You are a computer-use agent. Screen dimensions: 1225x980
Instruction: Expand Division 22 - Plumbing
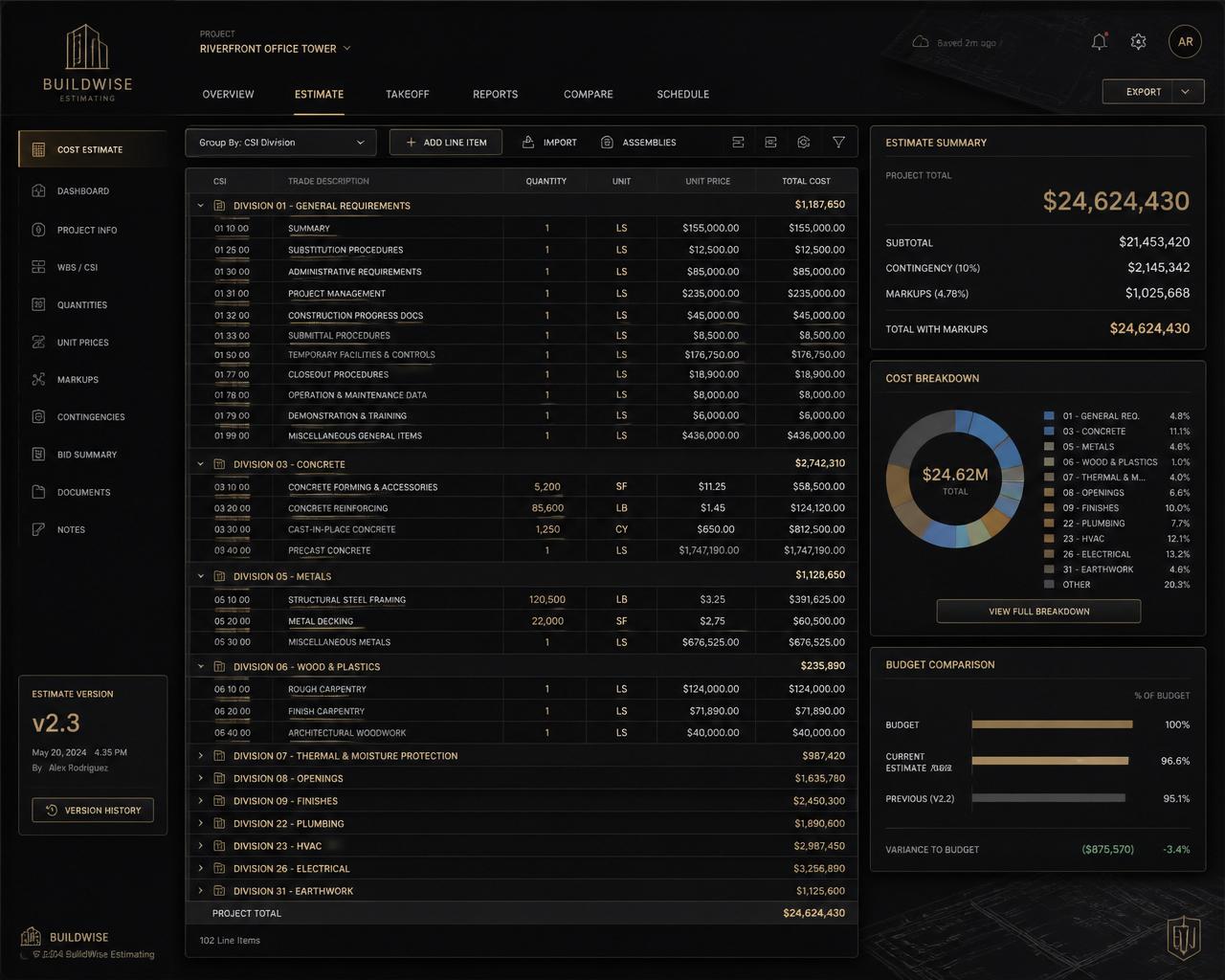coord(200,823)
